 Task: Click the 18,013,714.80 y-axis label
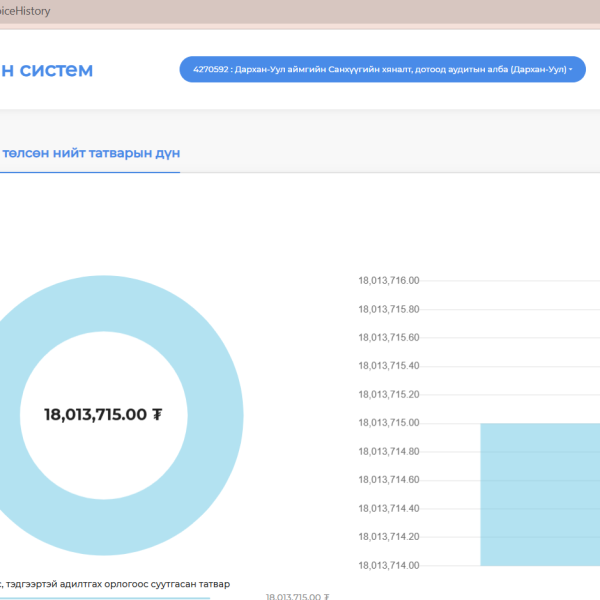tap(388, 452)
